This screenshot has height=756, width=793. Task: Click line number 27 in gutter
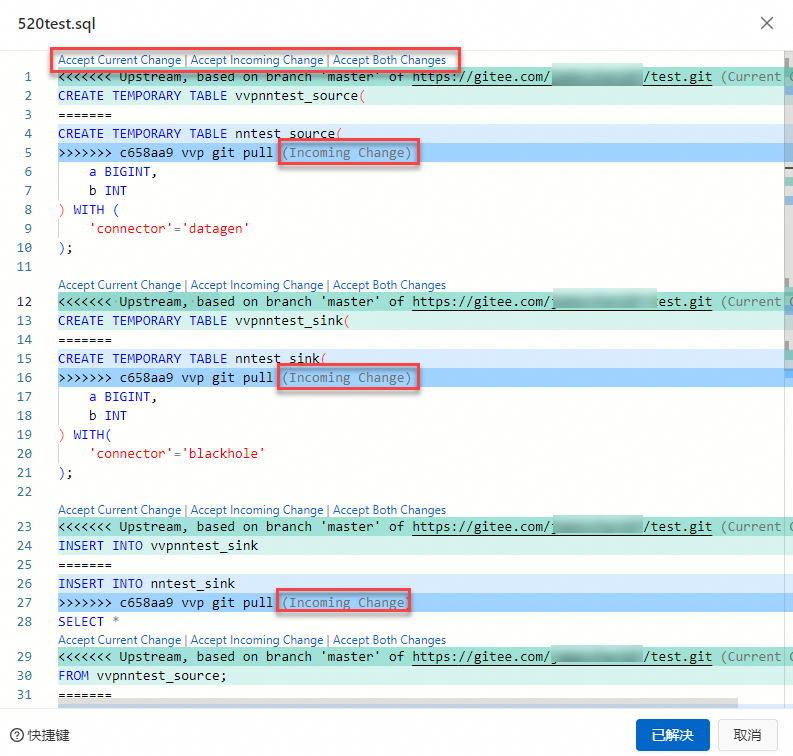[x=24, y=603]
